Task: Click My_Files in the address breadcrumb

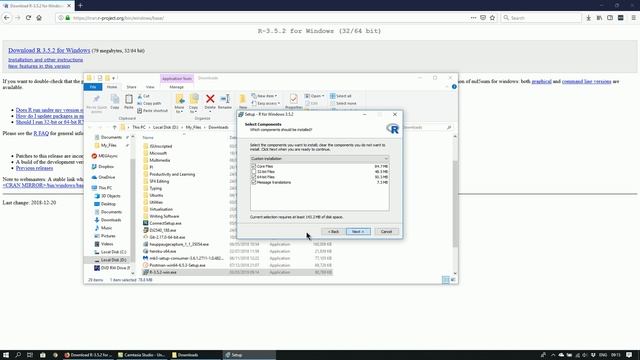Action: 193,127
